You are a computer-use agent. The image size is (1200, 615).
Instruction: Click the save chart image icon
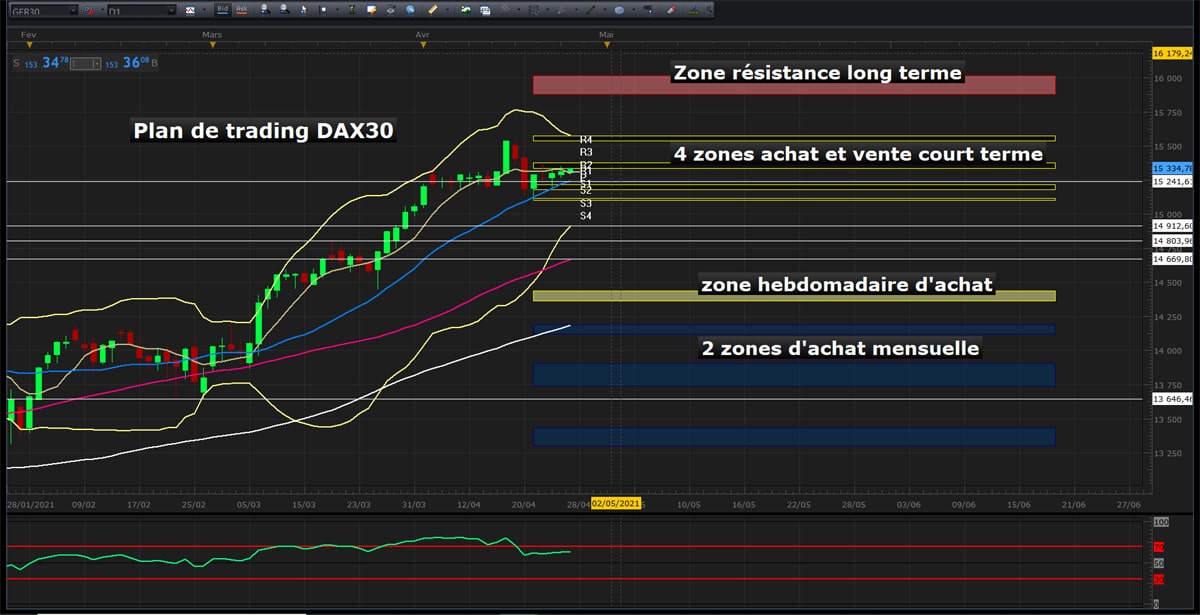[465, 10]
